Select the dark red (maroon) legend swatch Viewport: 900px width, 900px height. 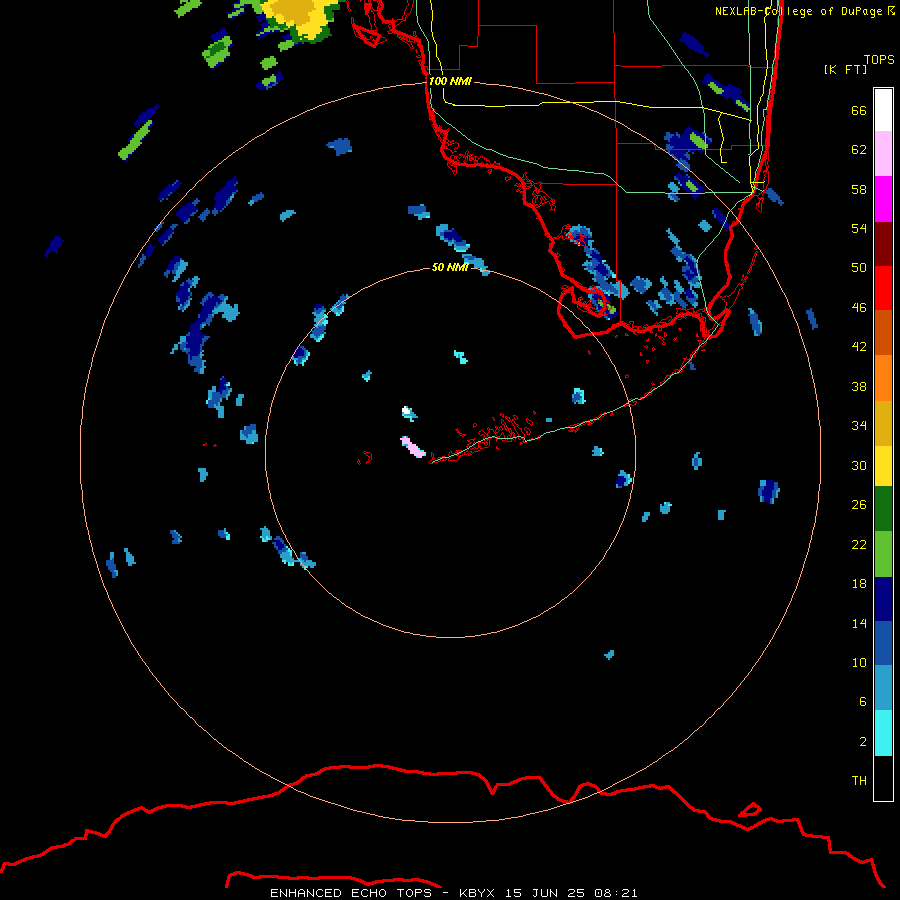(x=883, y=244)
